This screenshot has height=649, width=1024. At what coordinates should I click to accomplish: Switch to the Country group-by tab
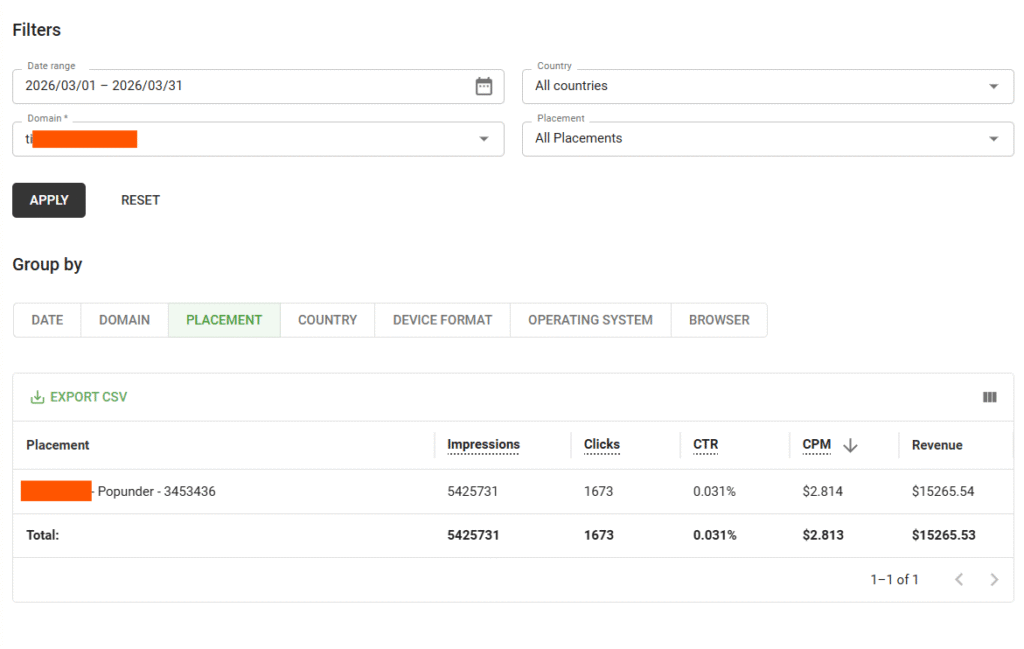point(327,320)
